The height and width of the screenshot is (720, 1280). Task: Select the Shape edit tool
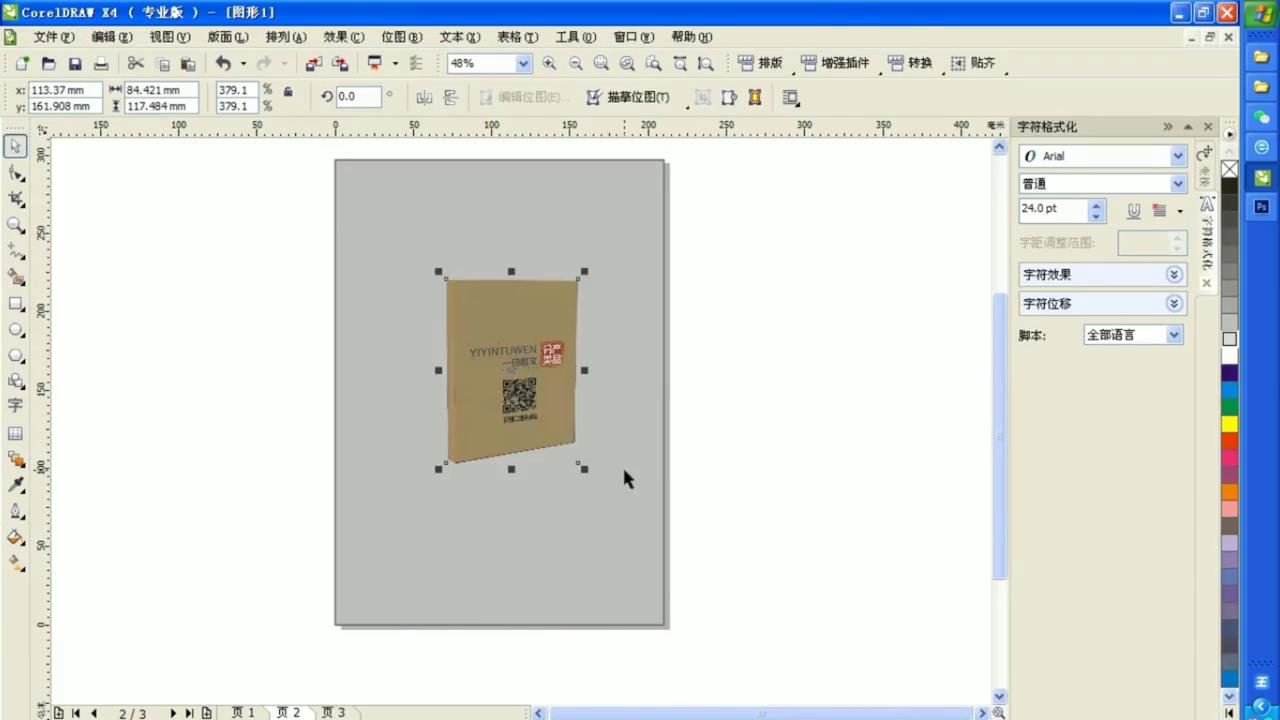[15, 173]
